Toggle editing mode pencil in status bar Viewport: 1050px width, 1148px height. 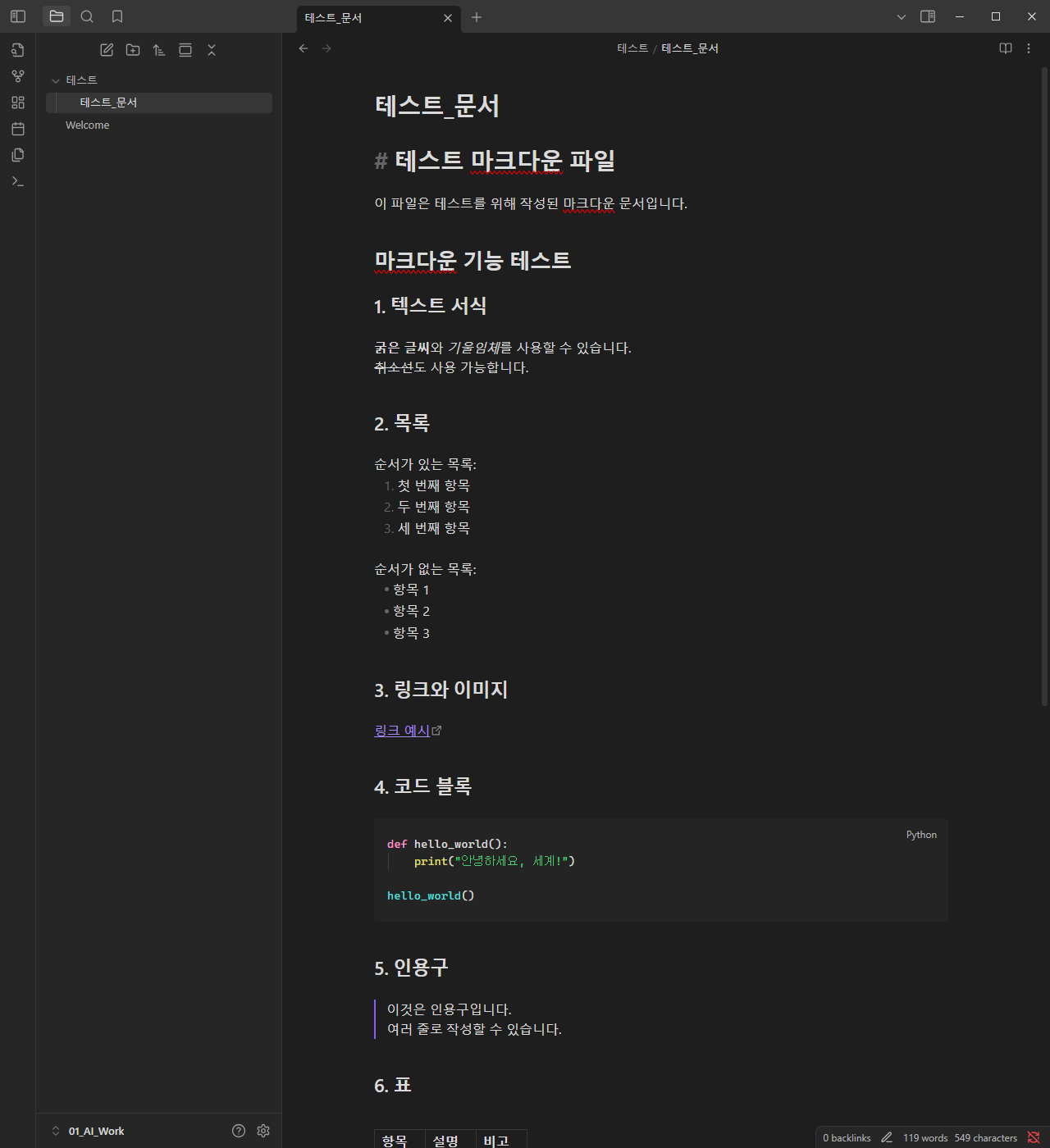887,1137
